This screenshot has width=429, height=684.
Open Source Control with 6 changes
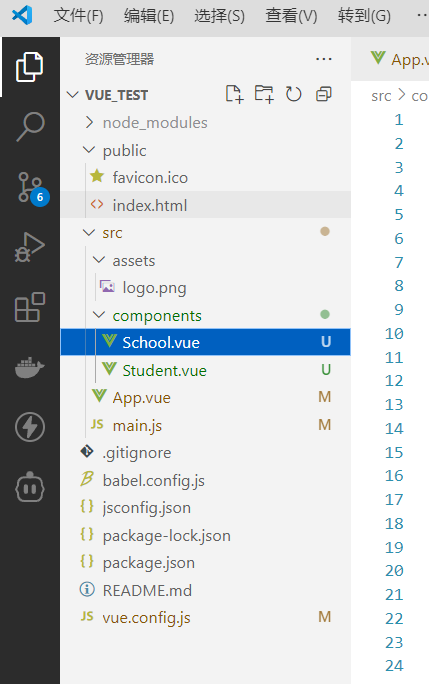click(x=31, y=188)
